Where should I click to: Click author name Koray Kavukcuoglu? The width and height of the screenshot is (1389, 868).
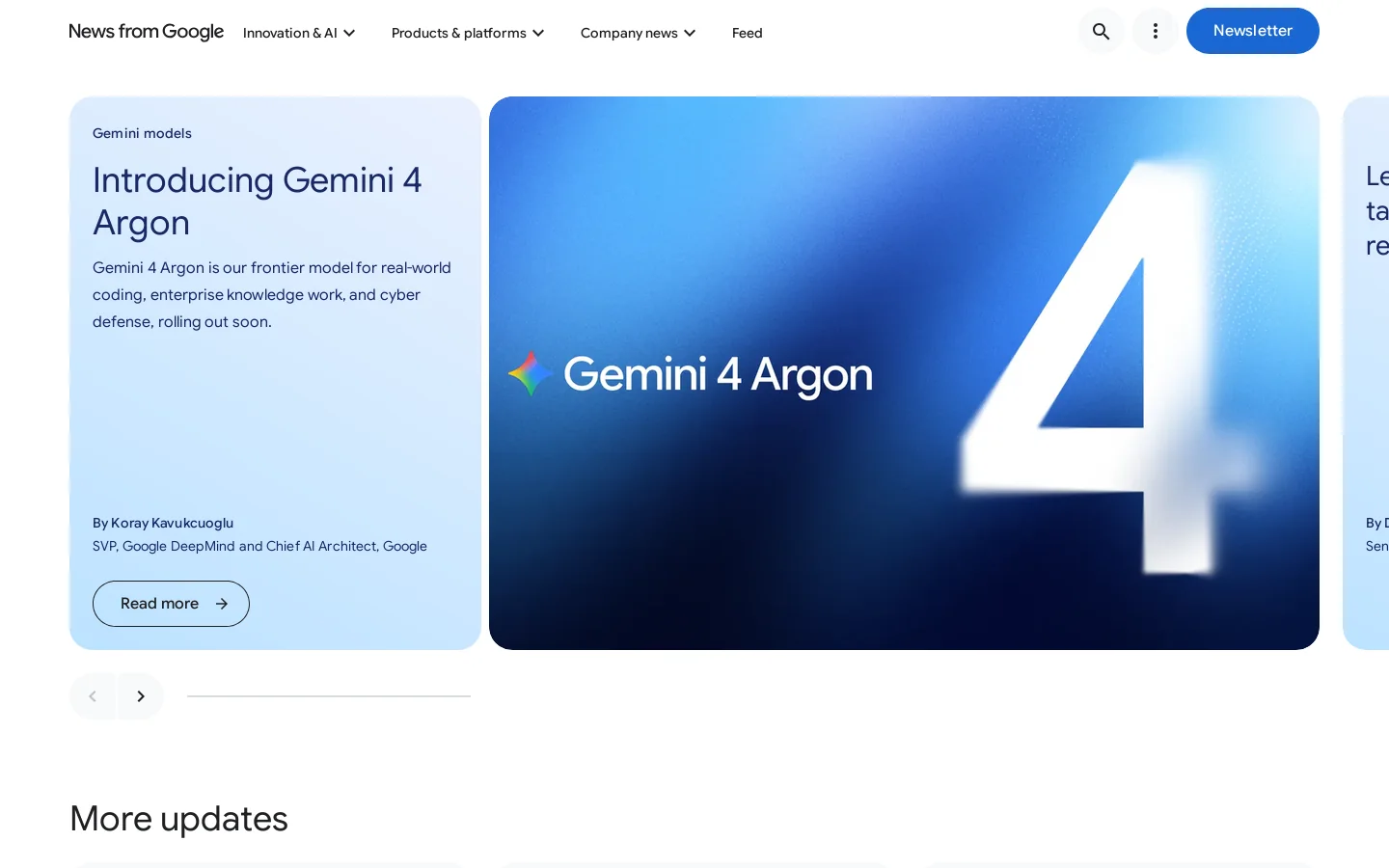pyautogui.click(x=172, y=523)
